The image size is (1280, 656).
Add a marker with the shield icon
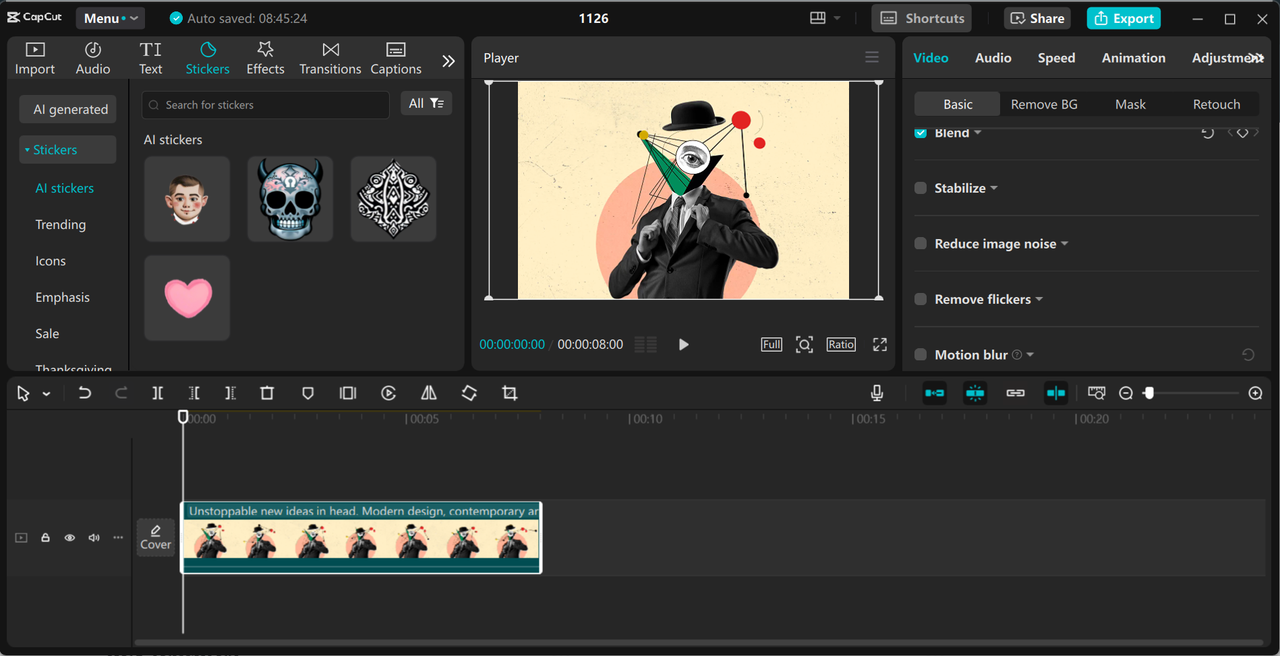308,393
